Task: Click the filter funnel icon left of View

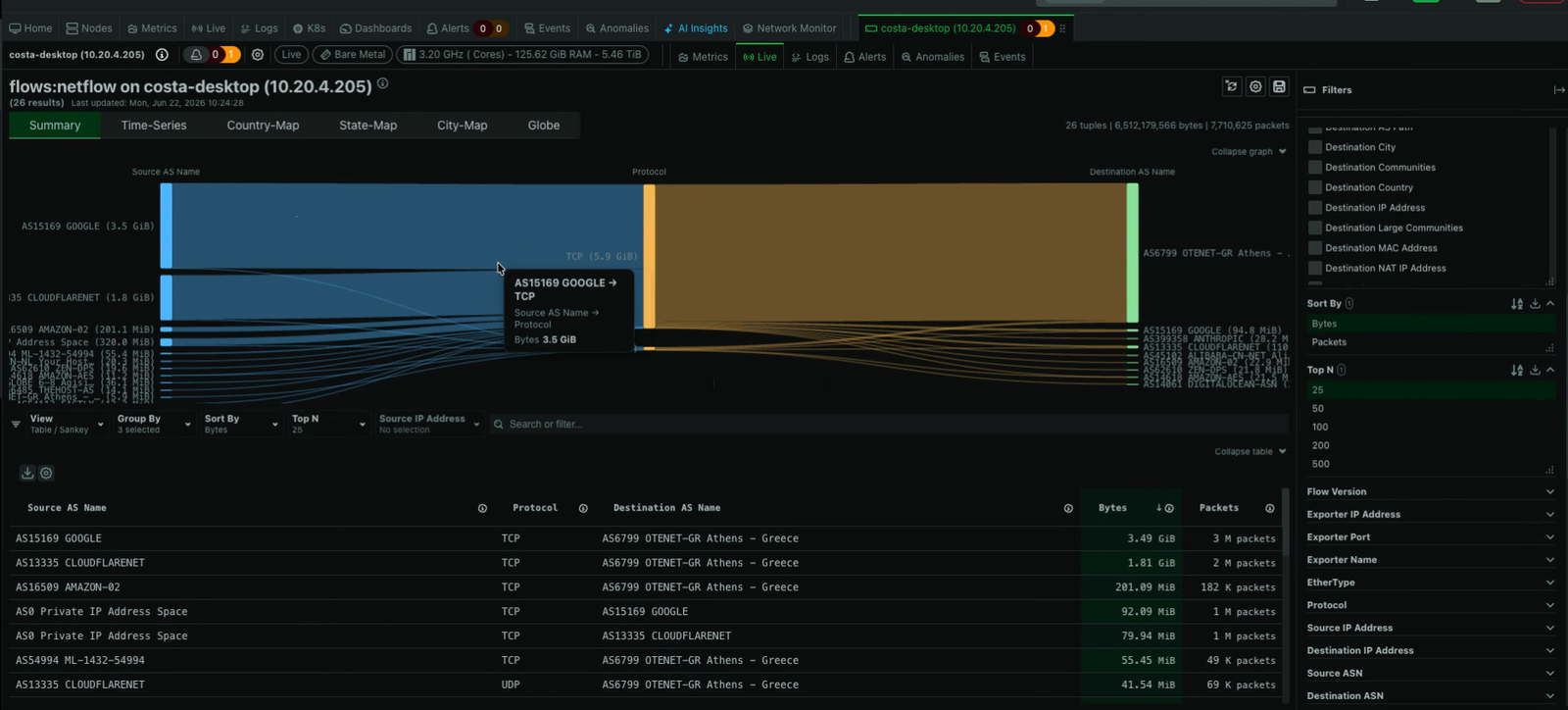Action: click(16, 424)
